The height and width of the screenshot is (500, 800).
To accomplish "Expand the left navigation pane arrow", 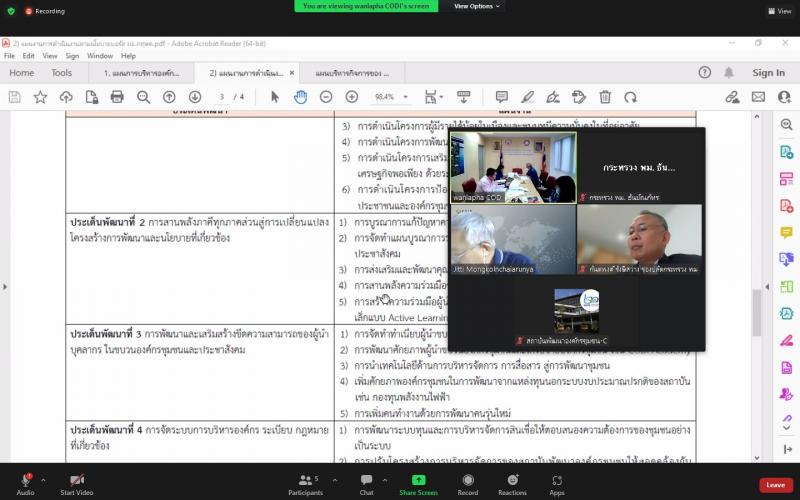I will click(x=5, y=287).
